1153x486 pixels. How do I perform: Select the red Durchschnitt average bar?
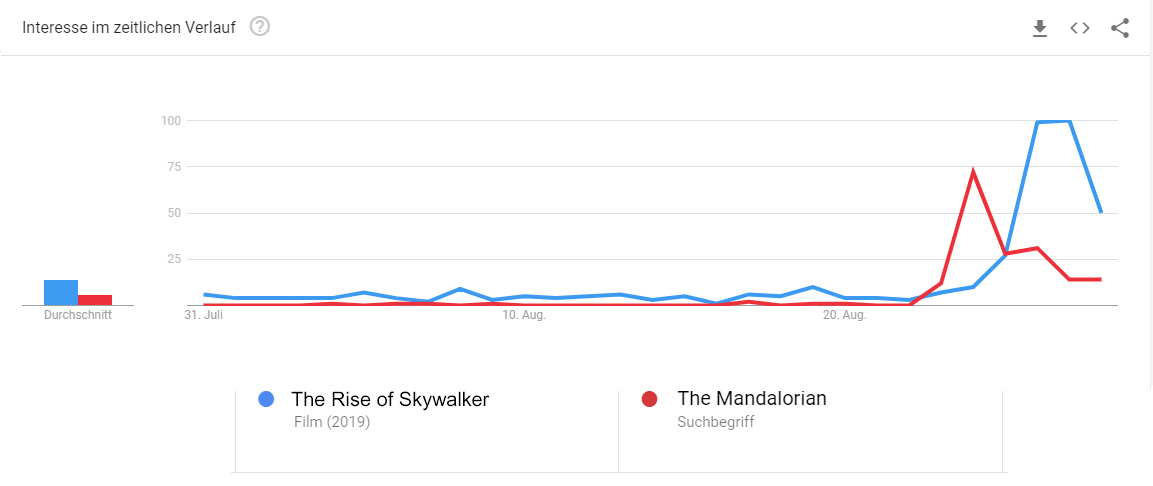click(x=95, y=299)
